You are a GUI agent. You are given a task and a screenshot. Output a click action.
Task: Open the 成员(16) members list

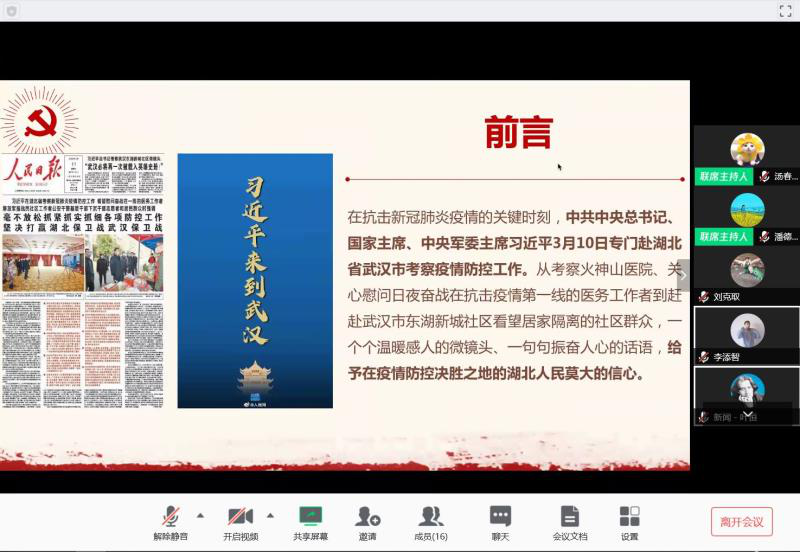pyautogui.click(x=431, y=522)
